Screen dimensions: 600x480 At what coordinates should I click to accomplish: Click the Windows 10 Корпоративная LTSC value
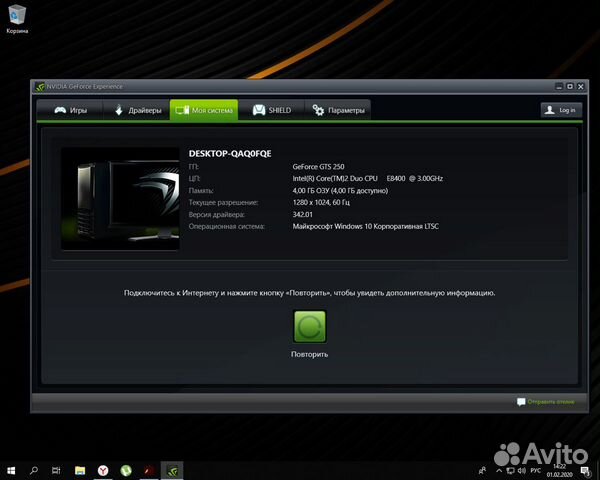click(365, 227)
